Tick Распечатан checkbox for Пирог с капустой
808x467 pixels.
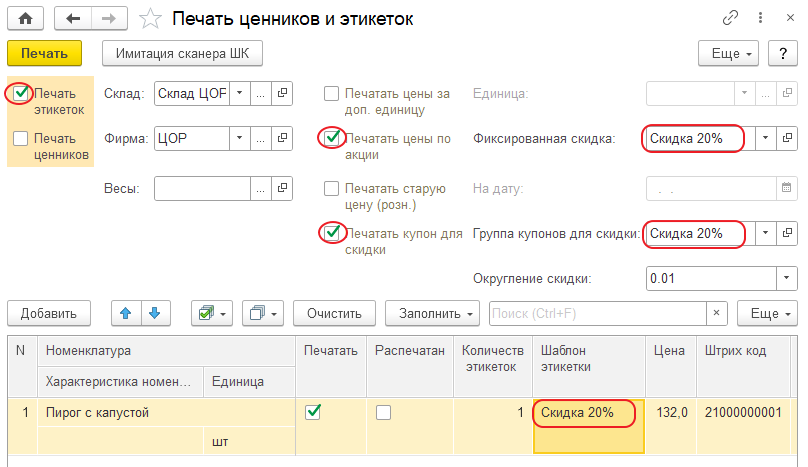click(x=383, y=412)
